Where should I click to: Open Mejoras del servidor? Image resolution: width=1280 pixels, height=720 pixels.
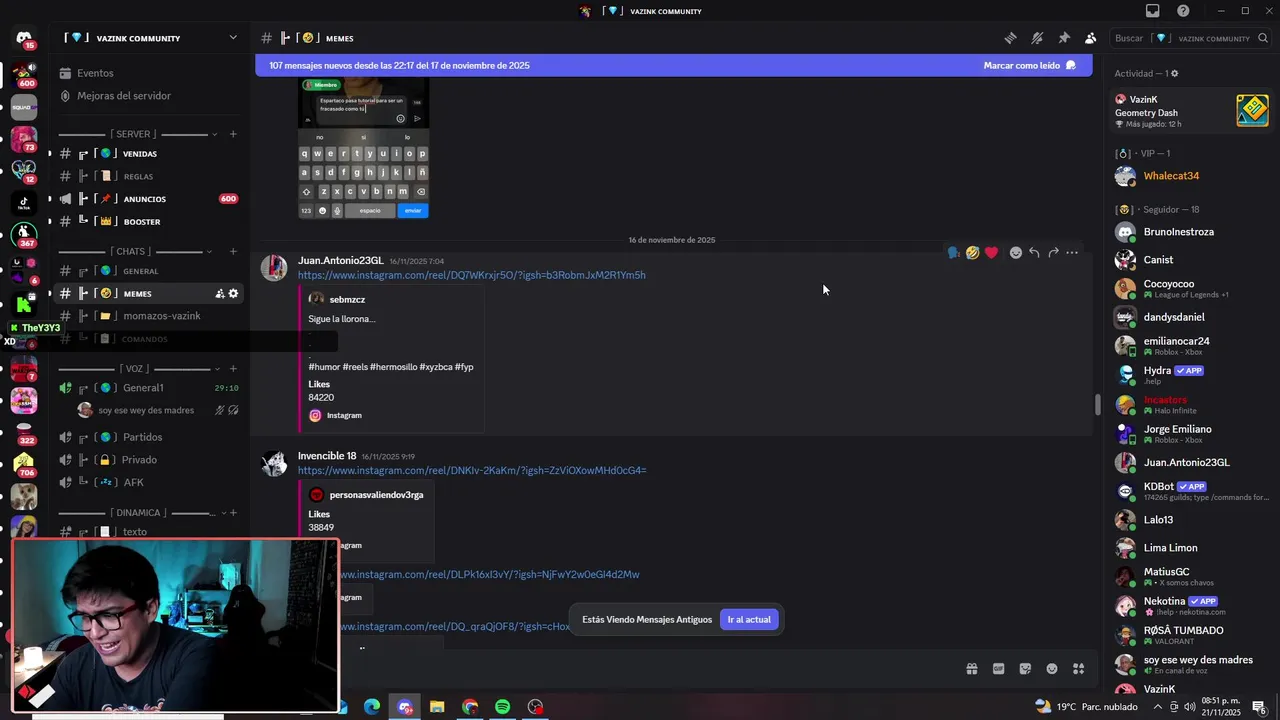124,96
